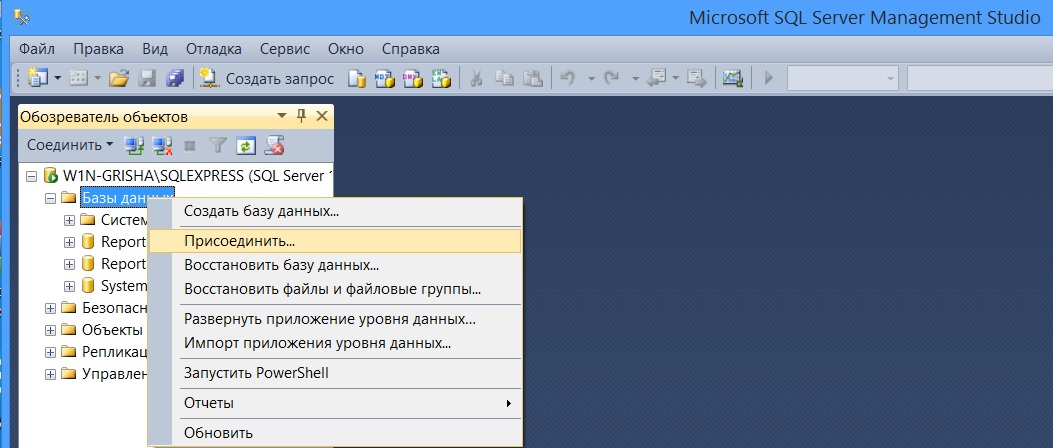Click the Database Engine Query icon
Viewport: 1053px width, 448px height.
(x=357, y=79)
